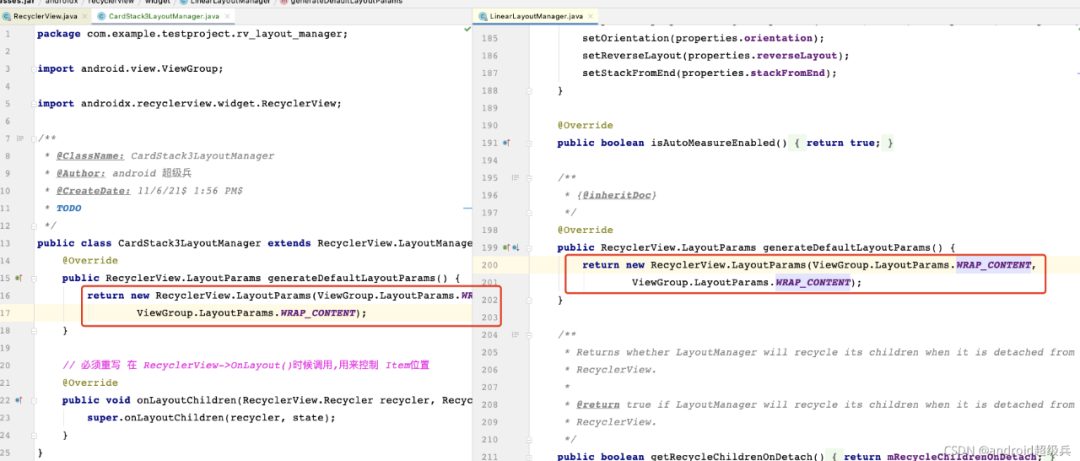Viewport: 1080px width, 461px height.
Task: Click 'onLayoutChildren' method name at line 22
Action: coord(187,400)
